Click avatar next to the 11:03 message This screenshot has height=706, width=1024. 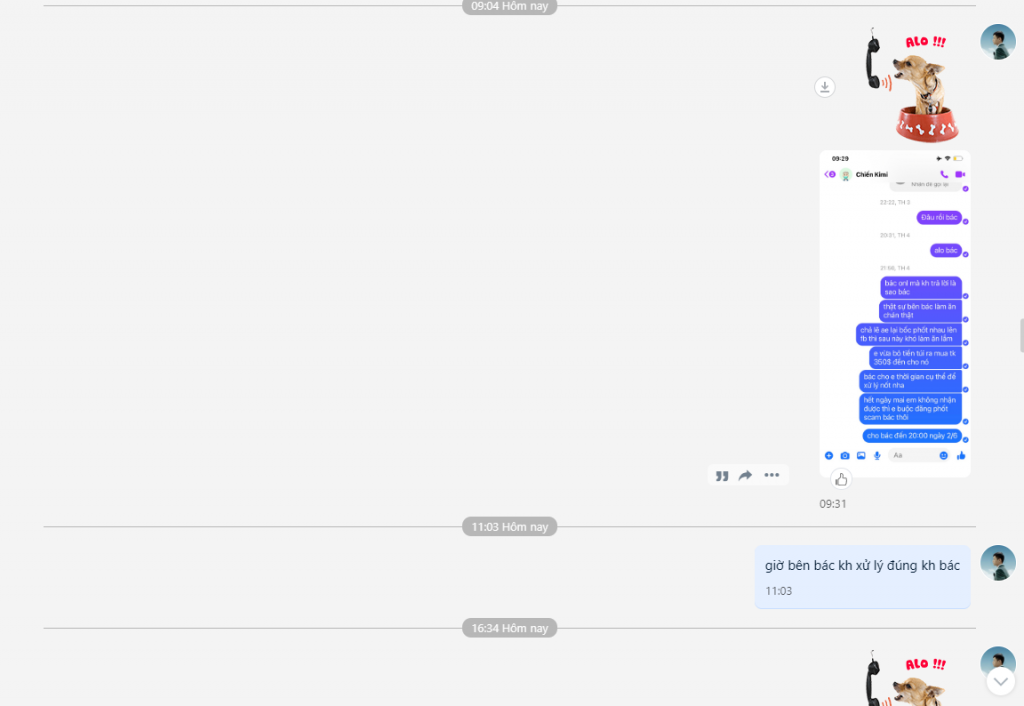point(997,563)
